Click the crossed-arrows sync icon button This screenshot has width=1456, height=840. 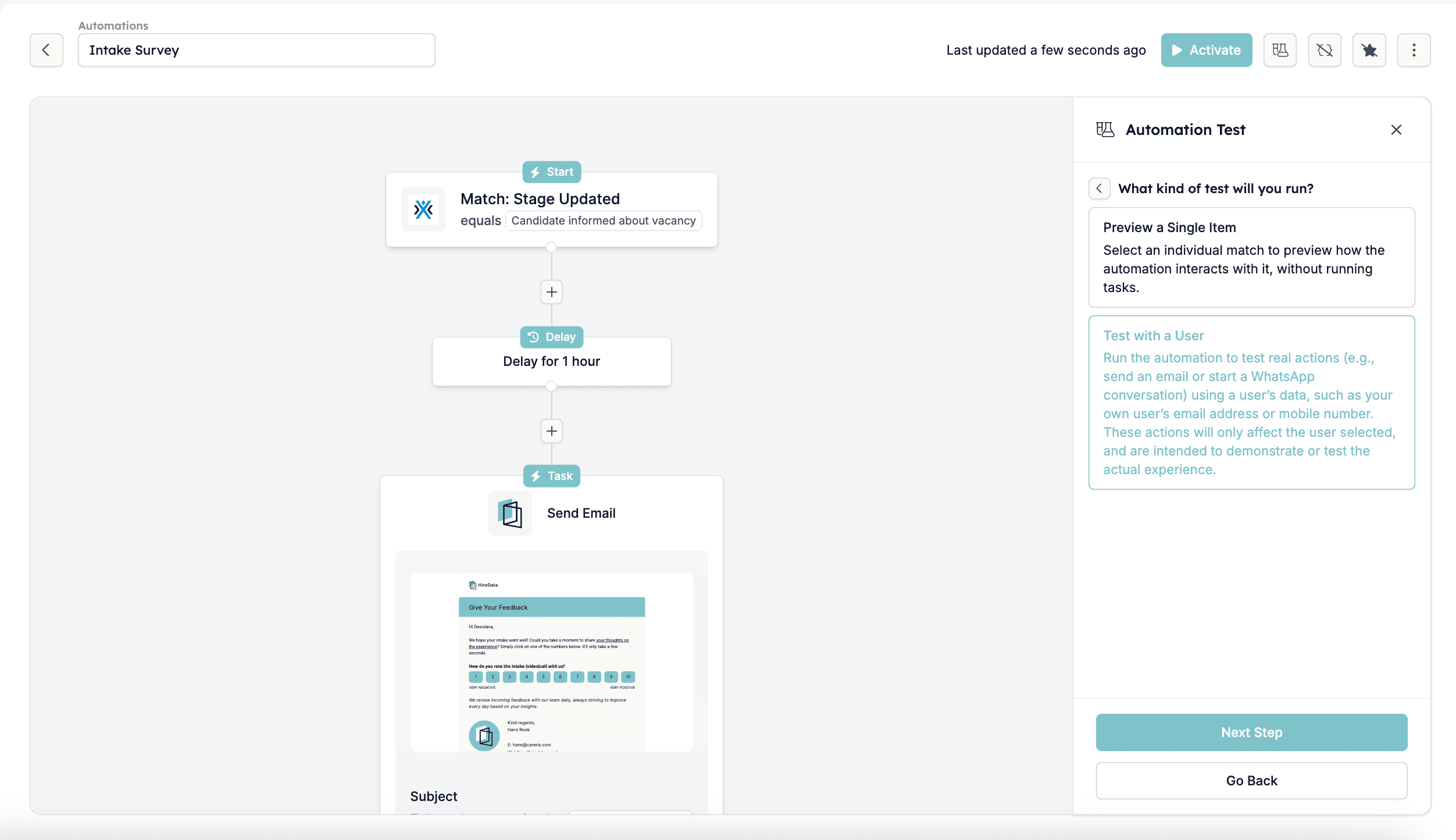coord(1325,50)
